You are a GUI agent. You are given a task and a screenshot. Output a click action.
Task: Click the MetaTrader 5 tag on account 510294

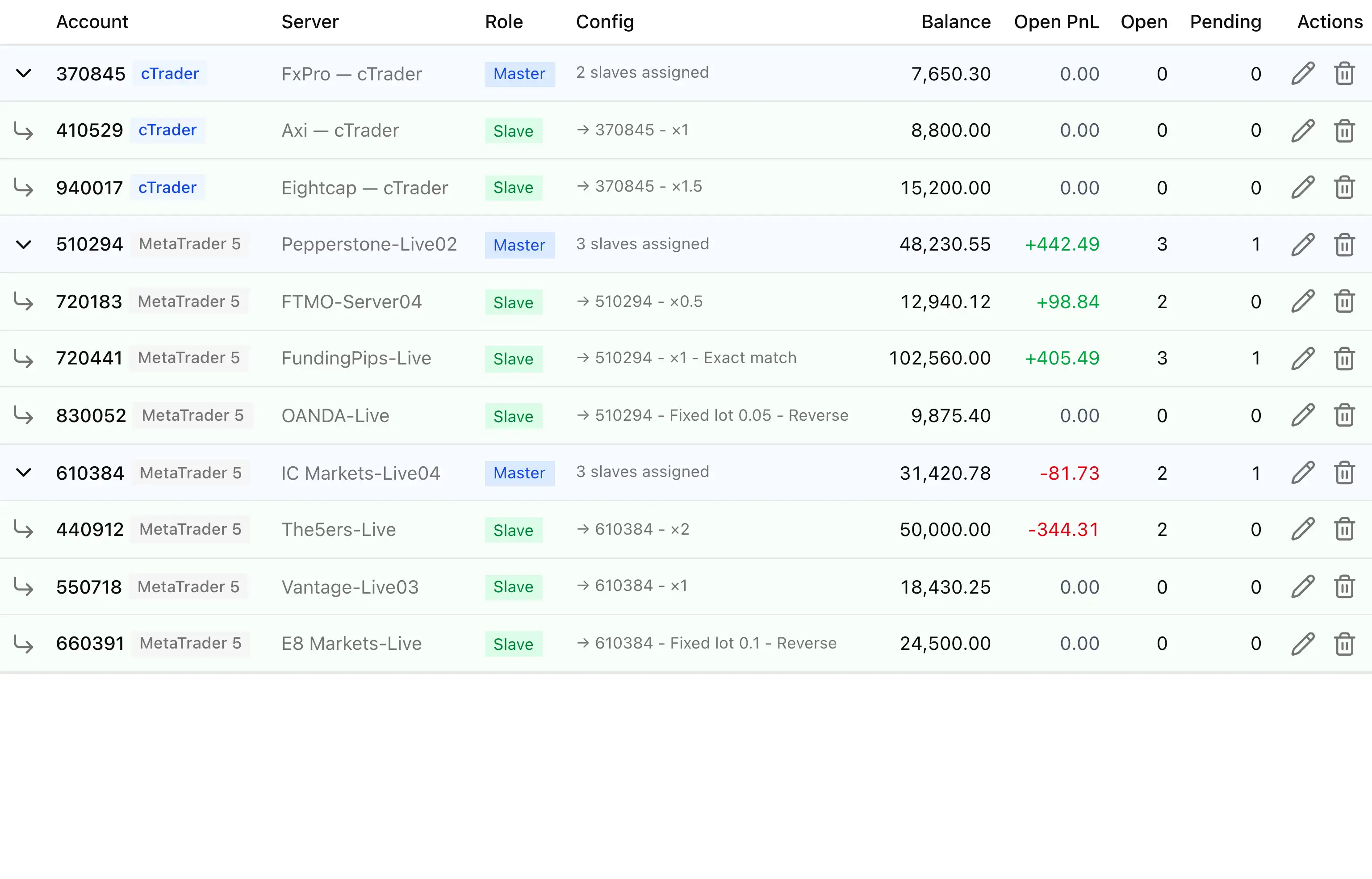pyautogui.click(x=190, y=244)
